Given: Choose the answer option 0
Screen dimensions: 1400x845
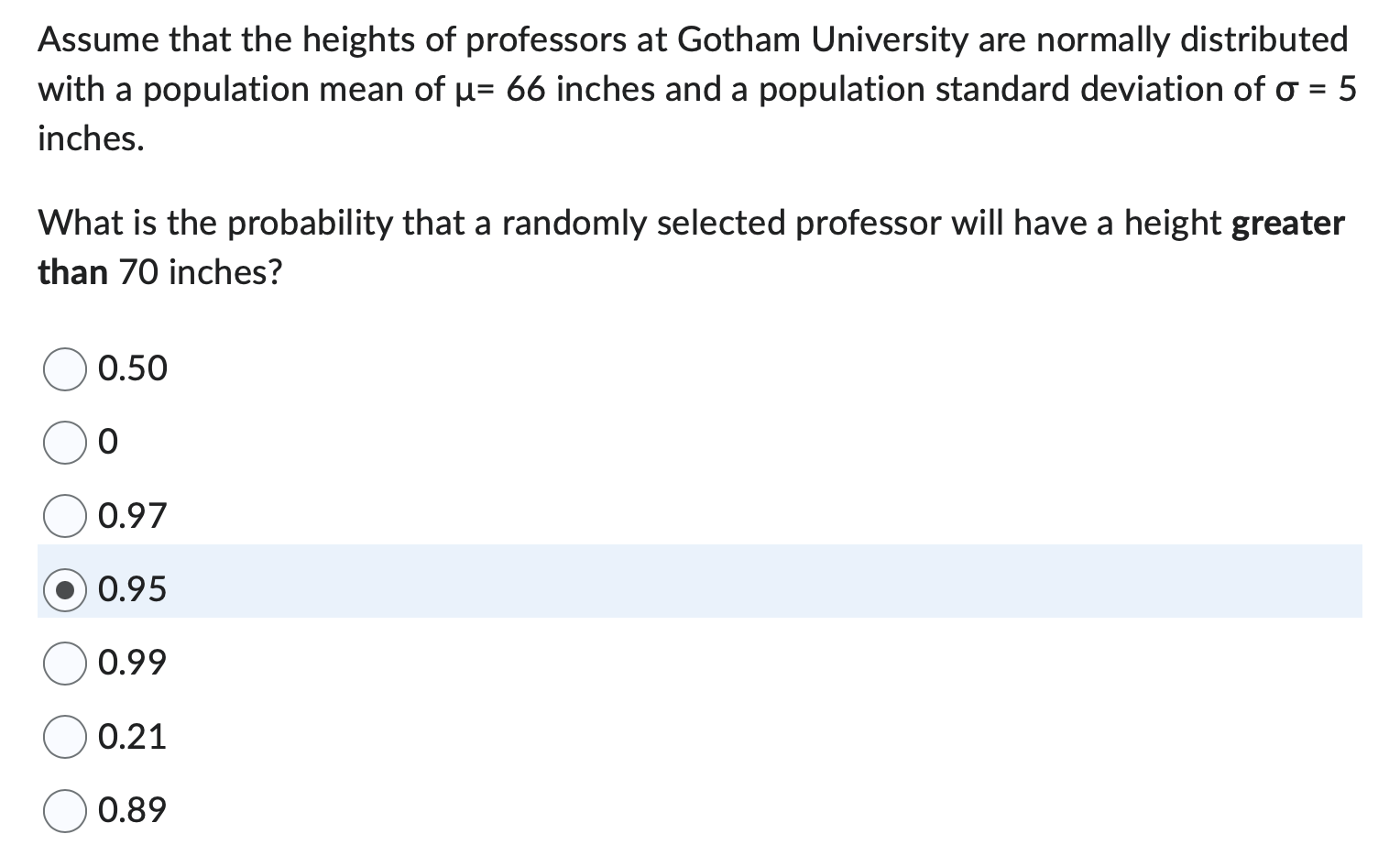Looking at the screenshot, I should point(64,443).
